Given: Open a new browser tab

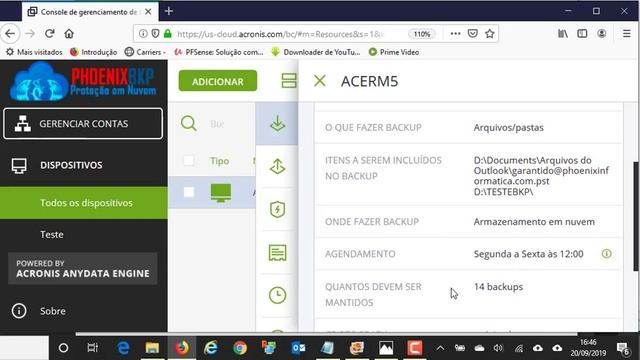Looking at the screenshot, I should click(169, 11).
